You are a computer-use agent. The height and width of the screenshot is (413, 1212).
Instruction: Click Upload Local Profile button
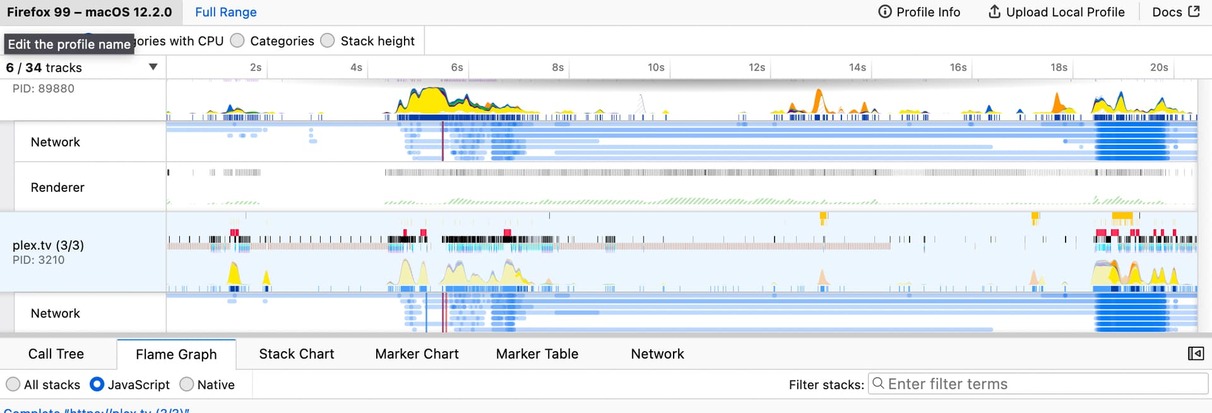[x=1056, y=12]
